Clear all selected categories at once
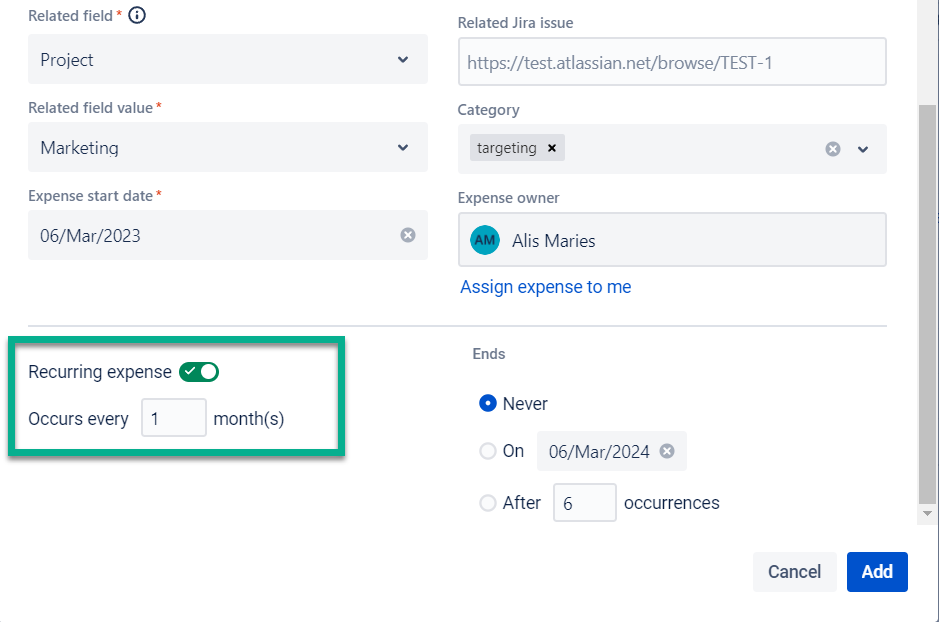The width and height of the screenshot is (939, 622). (x=832, y=148)
